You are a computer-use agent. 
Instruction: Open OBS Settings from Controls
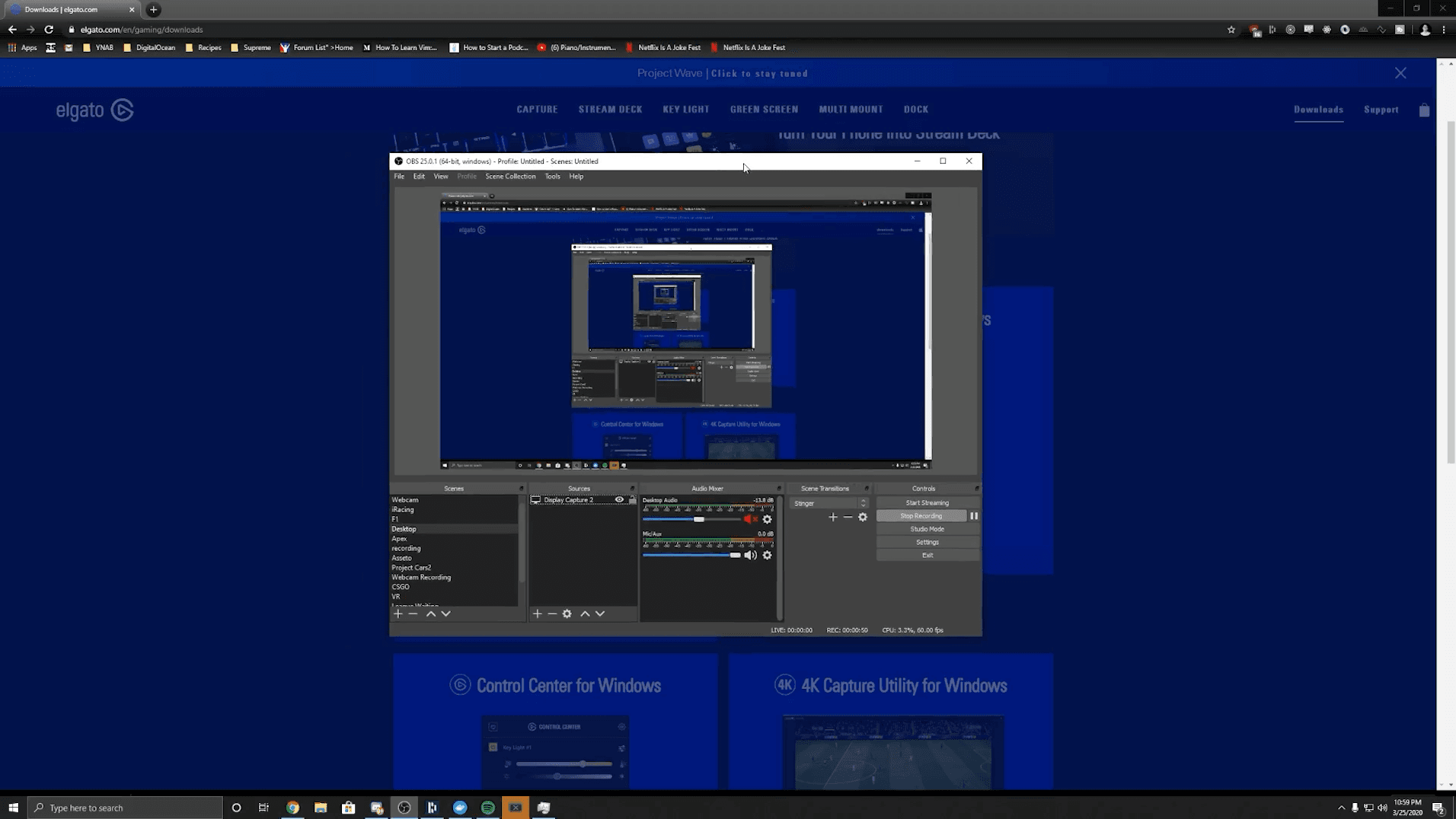927,542
